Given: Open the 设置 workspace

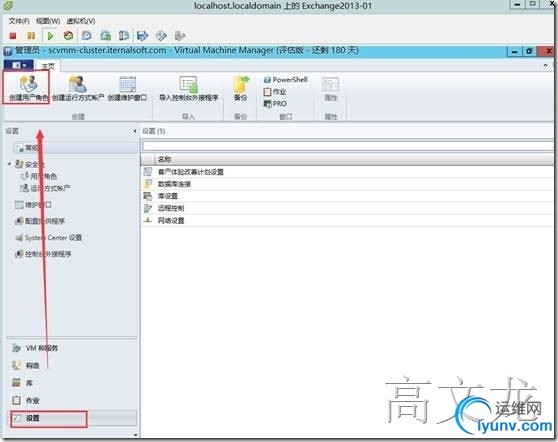Looking at the screenshot, I should 72,418.
